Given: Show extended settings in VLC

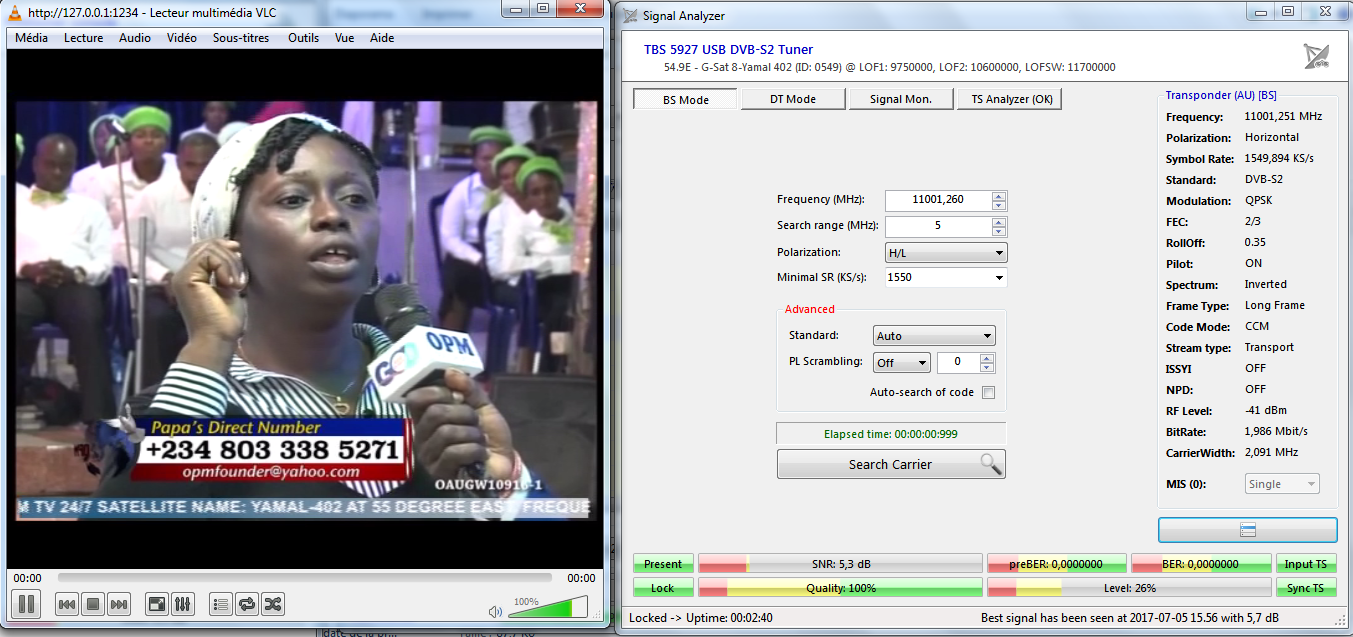Looking at the screenshot, I should pyautogui.click(x=183, y=604).
